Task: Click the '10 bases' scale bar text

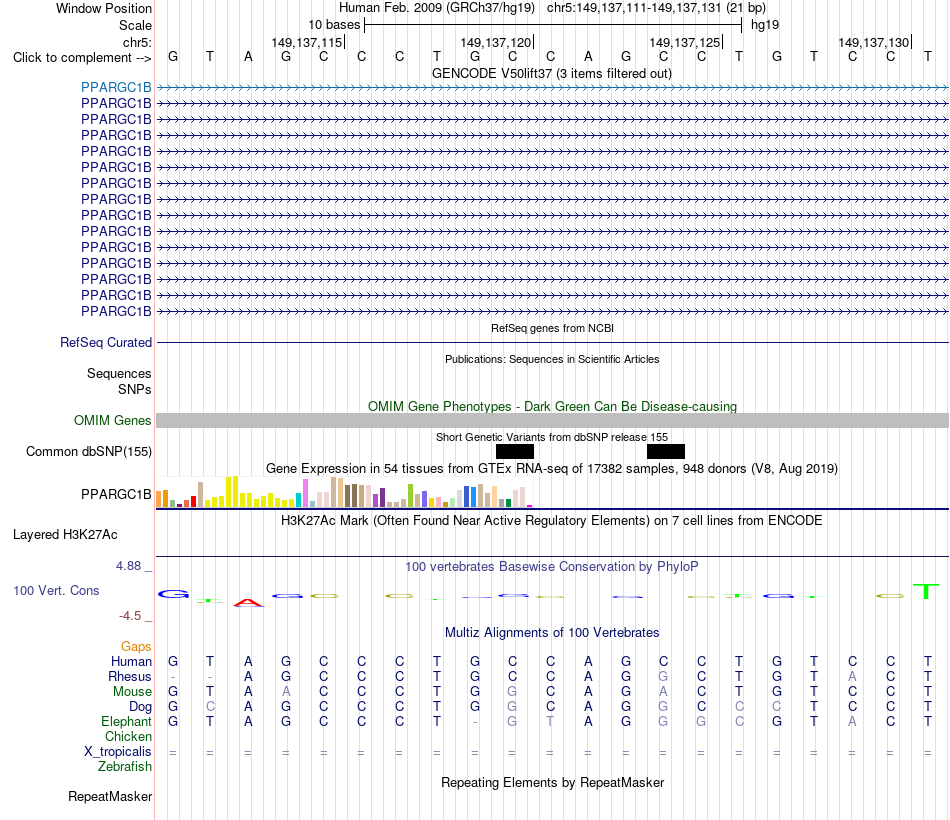Action: [334, 25]
